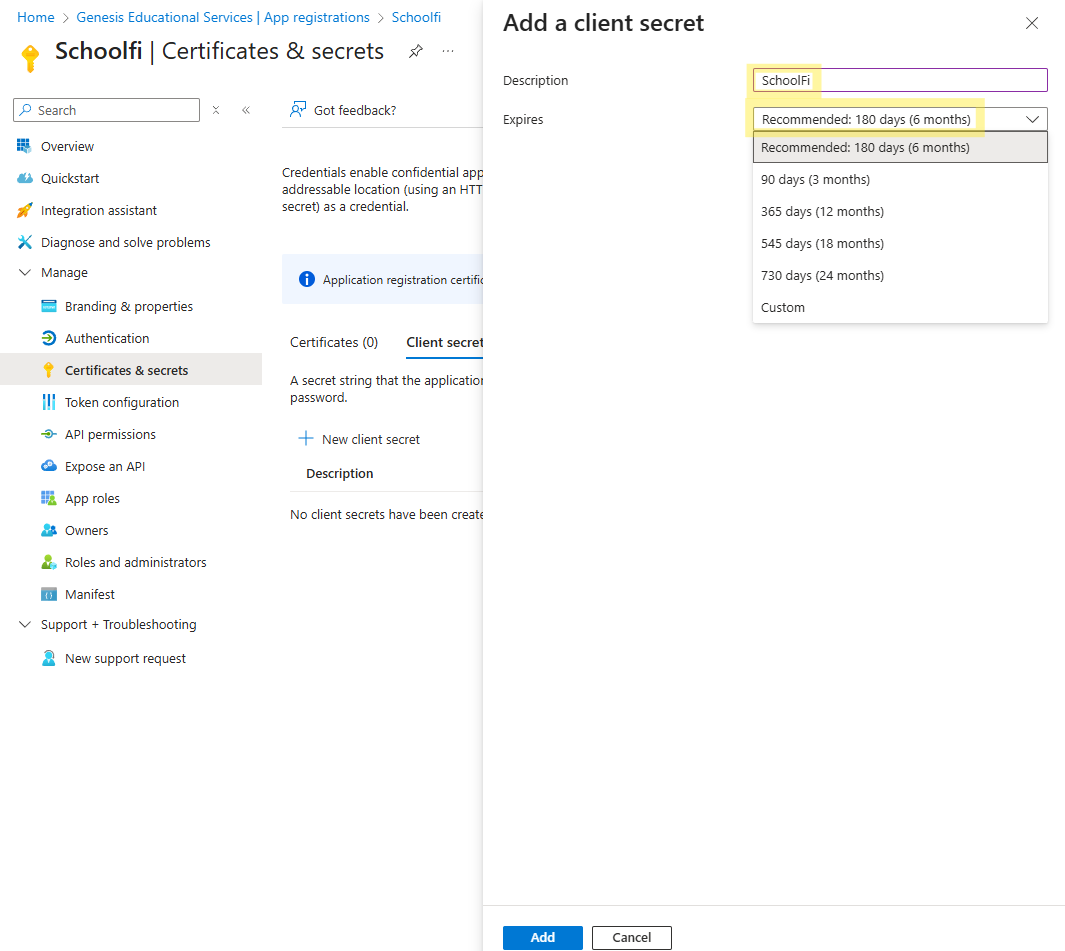Click the Overview grid icon
The image size is (1065, 951).
pyautogui.click(x=24, y=146)
